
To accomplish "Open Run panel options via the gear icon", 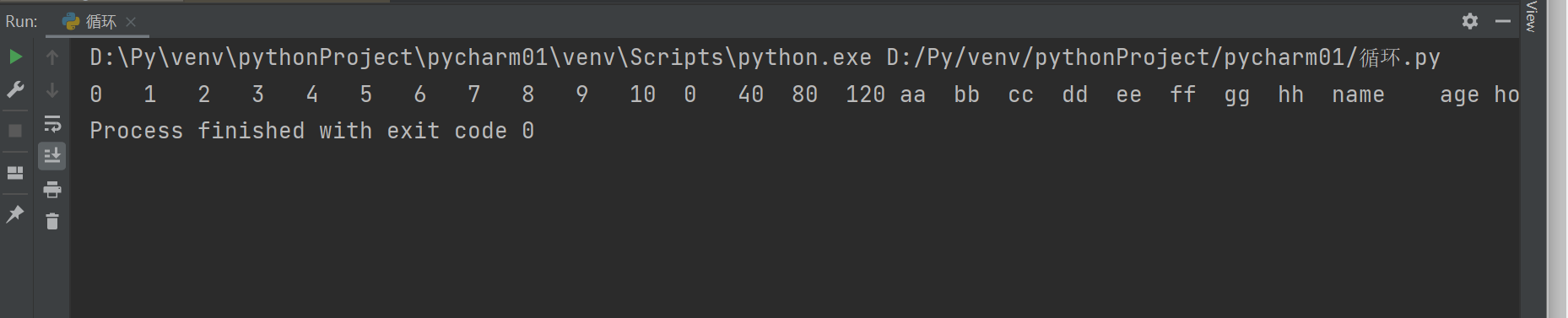I will coord(1470,21).
